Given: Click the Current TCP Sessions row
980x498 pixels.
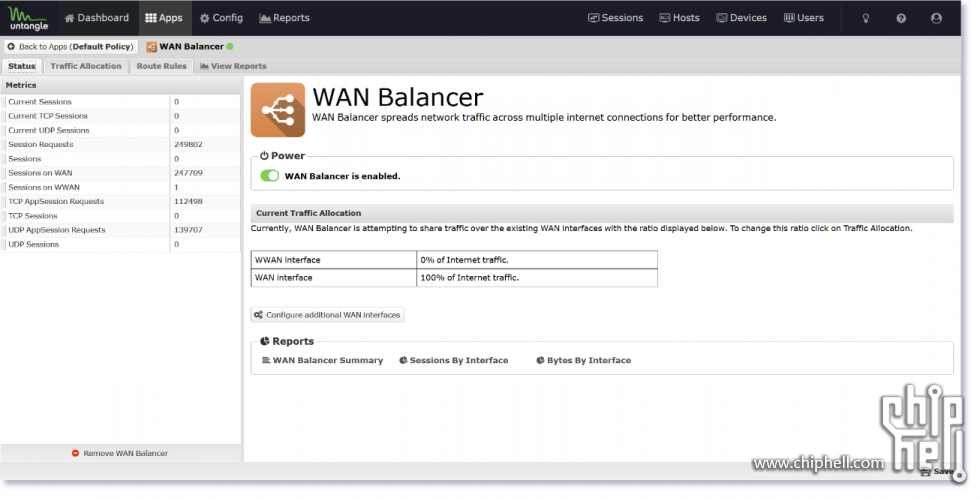Looking at the screenshot, I should pos(121,116).
